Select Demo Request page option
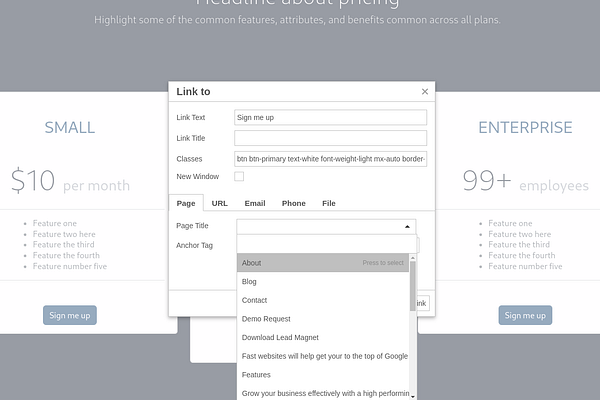 (x=323, y=319)
